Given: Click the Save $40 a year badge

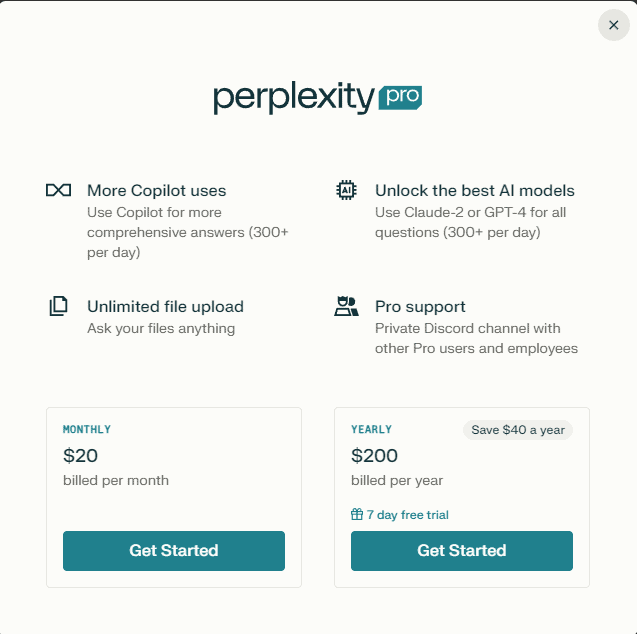Looking at the screenshot, I should 518,430.
